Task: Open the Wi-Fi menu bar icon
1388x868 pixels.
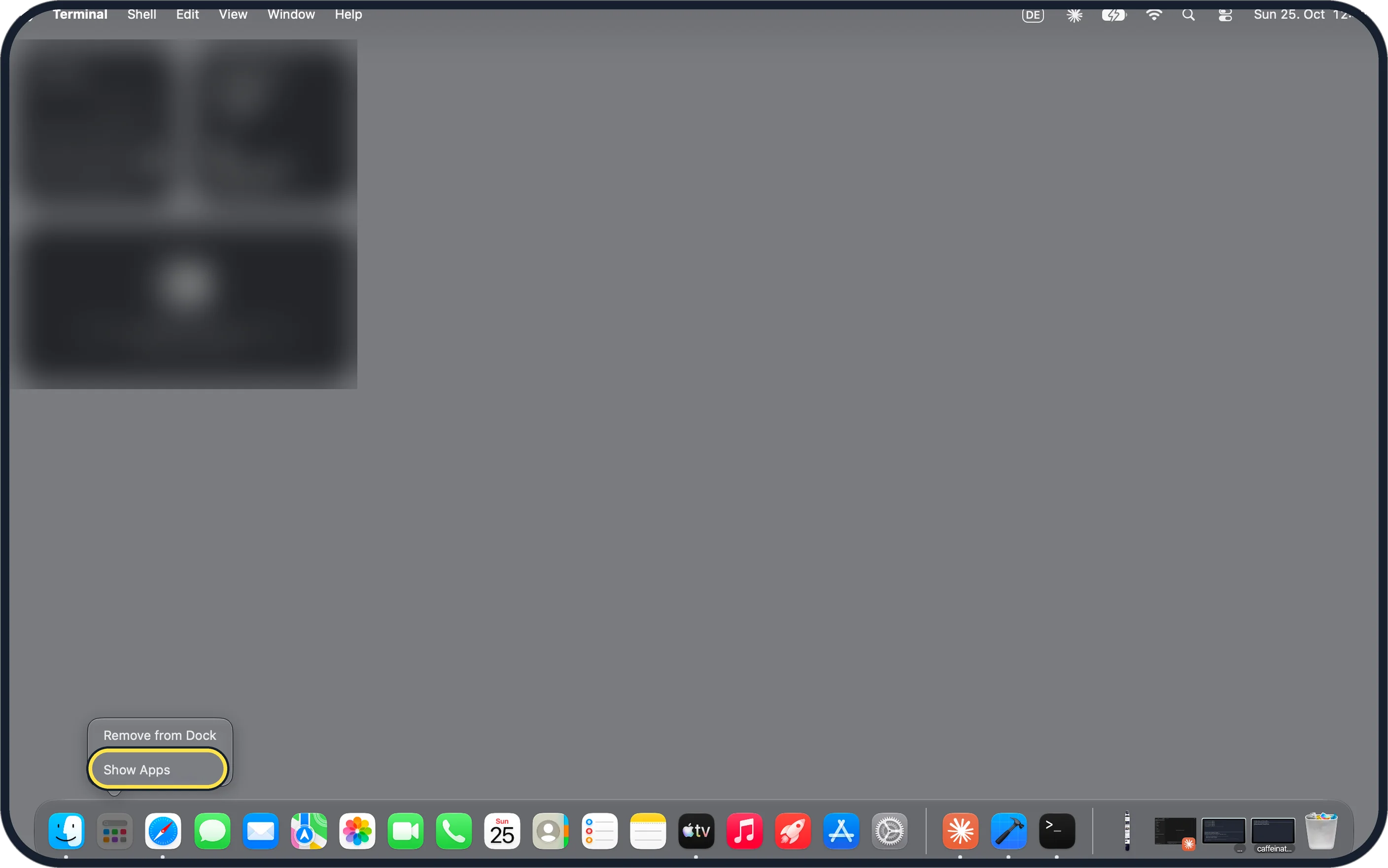Action: point(1154,15)
